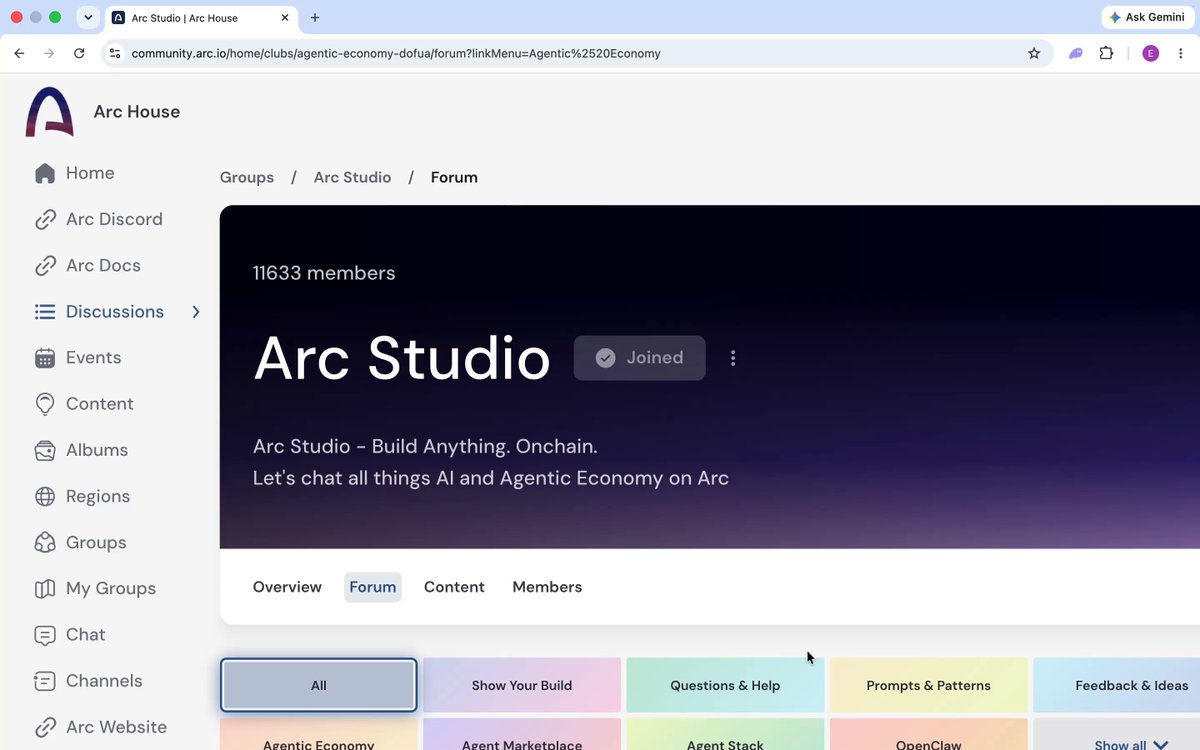Expand Show all forum categories
This screenshot has height=750, width=1200.
coord(1131,745)
